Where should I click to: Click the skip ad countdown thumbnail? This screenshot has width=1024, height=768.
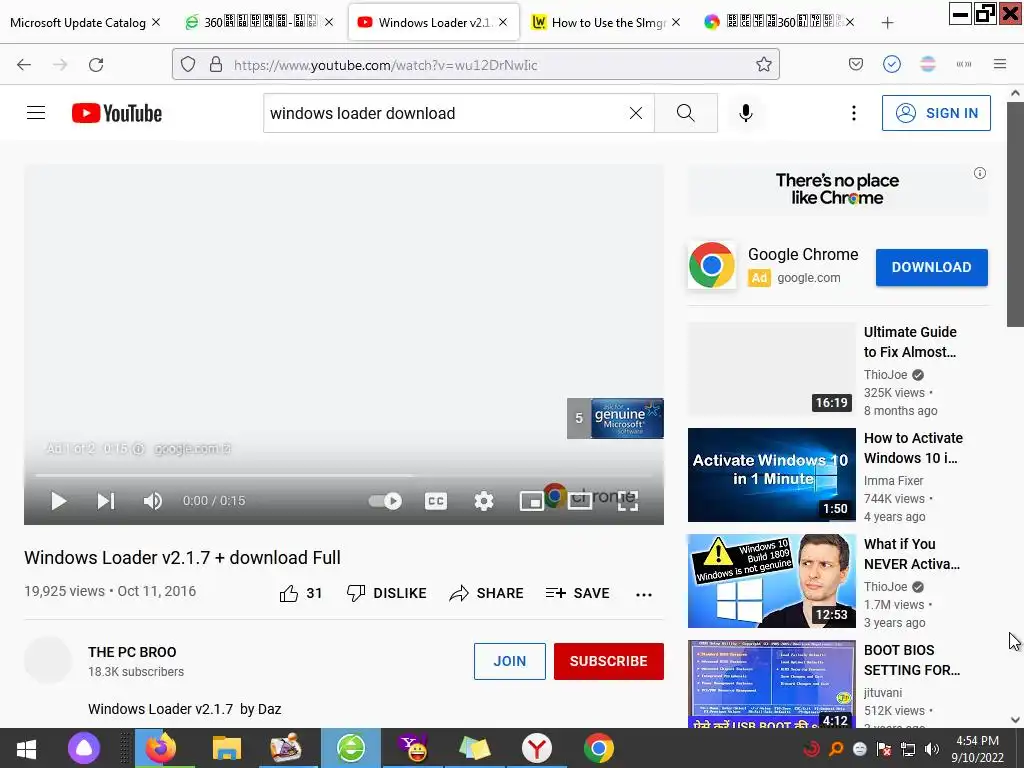615,418
